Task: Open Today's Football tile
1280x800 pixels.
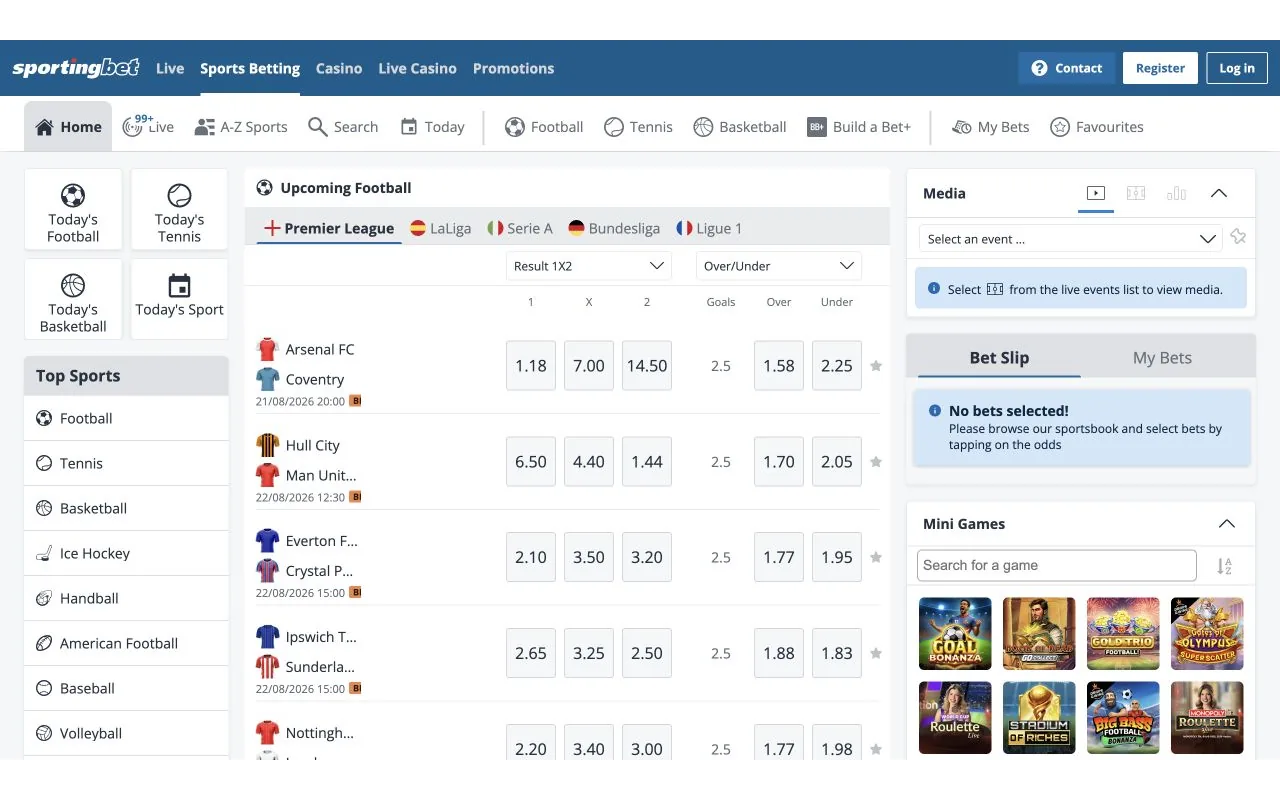Action: pyautogui.click(x=73, y=209)
